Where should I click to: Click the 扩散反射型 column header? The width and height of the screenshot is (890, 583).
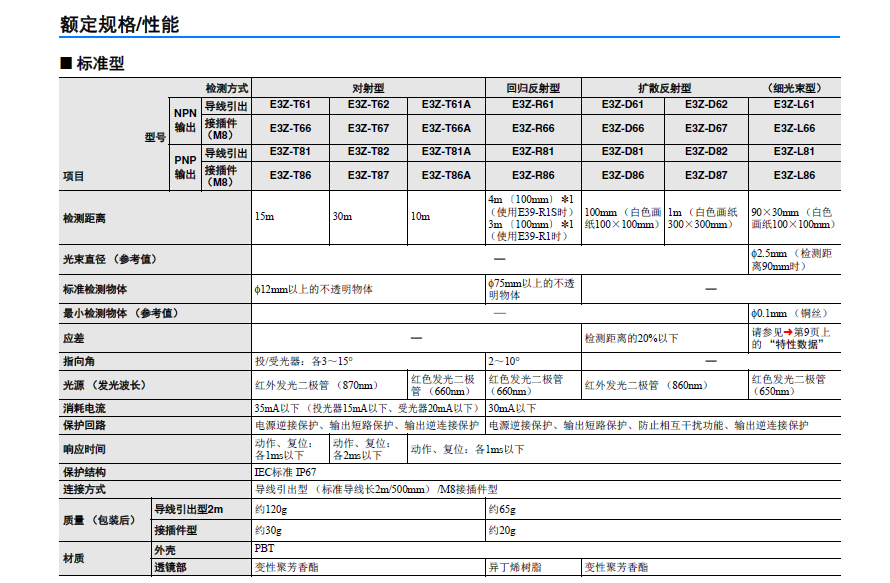(665, 88)
